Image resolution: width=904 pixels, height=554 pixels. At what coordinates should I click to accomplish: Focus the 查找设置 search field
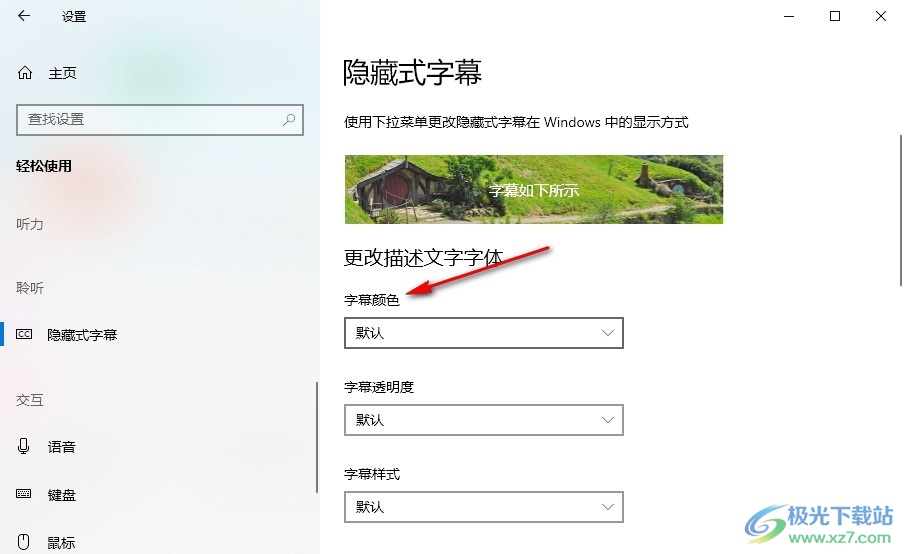pos(160,120)
